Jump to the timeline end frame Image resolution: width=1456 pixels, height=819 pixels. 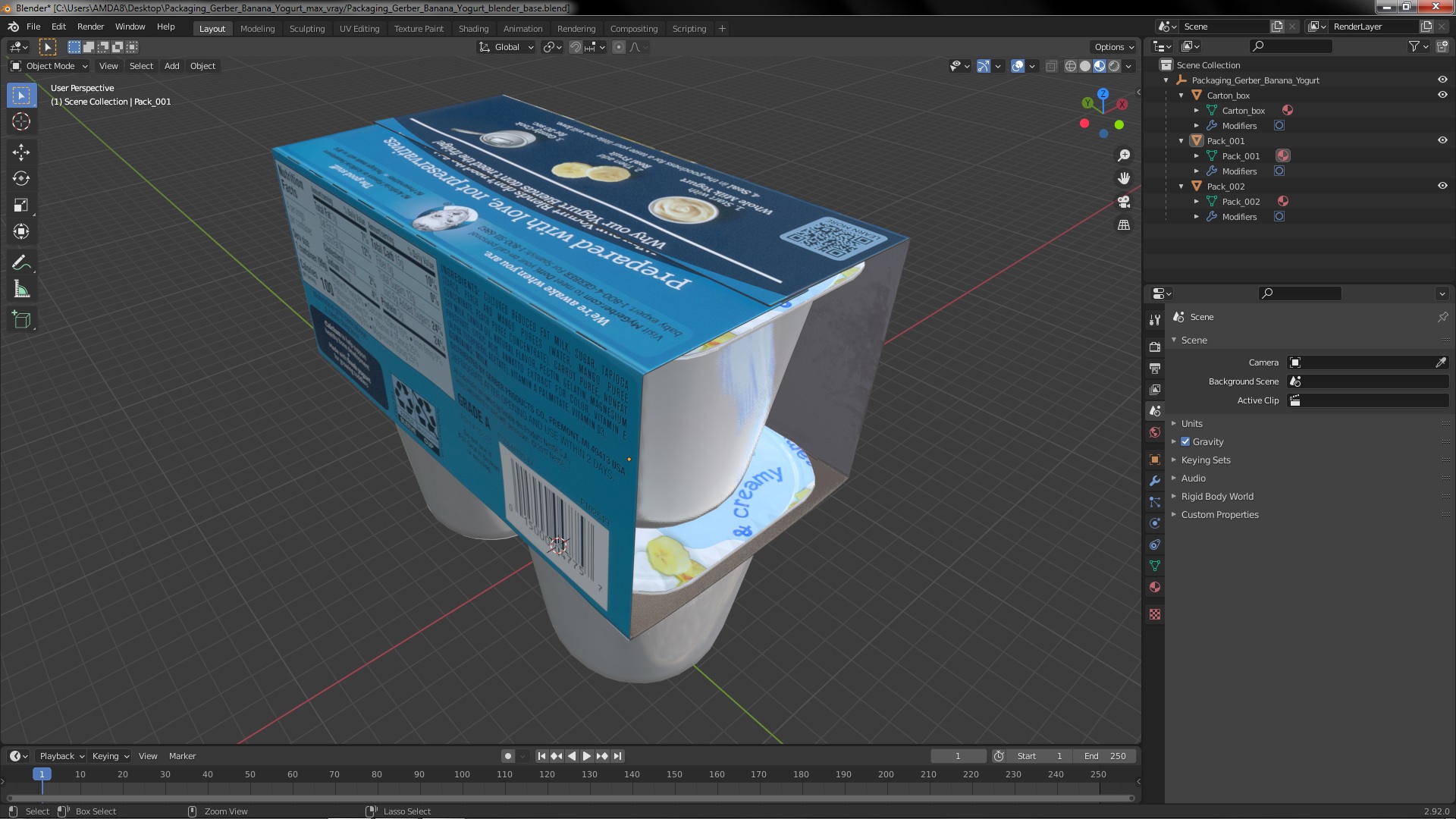point(618,756)
